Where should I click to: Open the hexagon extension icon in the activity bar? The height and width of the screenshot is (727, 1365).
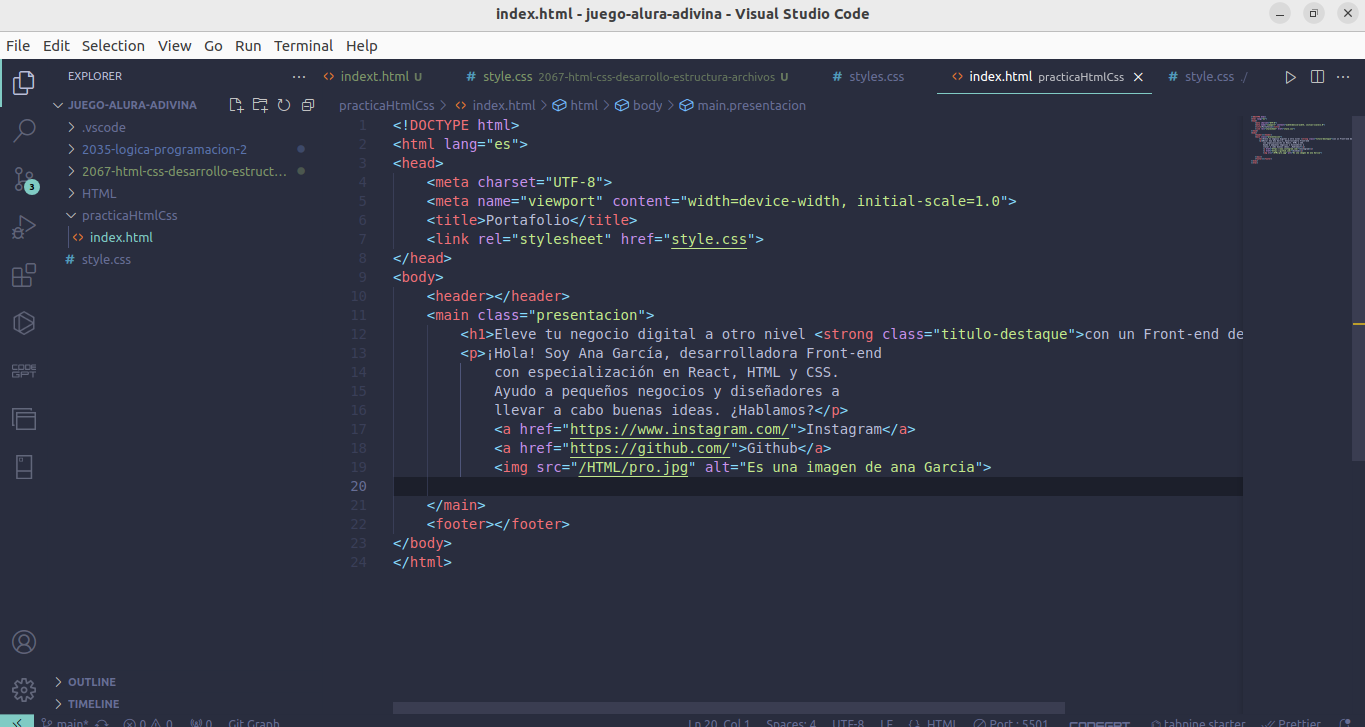[x=24, y=323]
